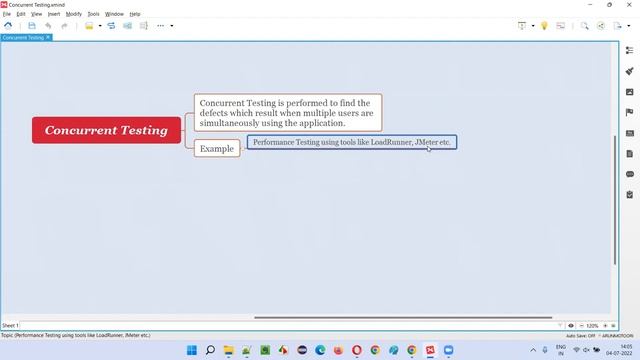Screen dimensions: 640x360
Task: Show hidden icons in system tray
Action: click(x=533, y=350)
